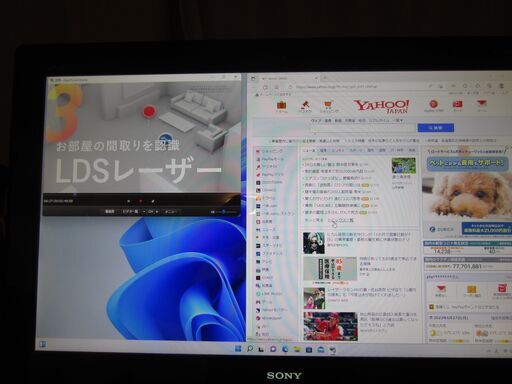Open the Yahoo auction hammer icon
Screen dimensions: 512x384
(304, 105)
